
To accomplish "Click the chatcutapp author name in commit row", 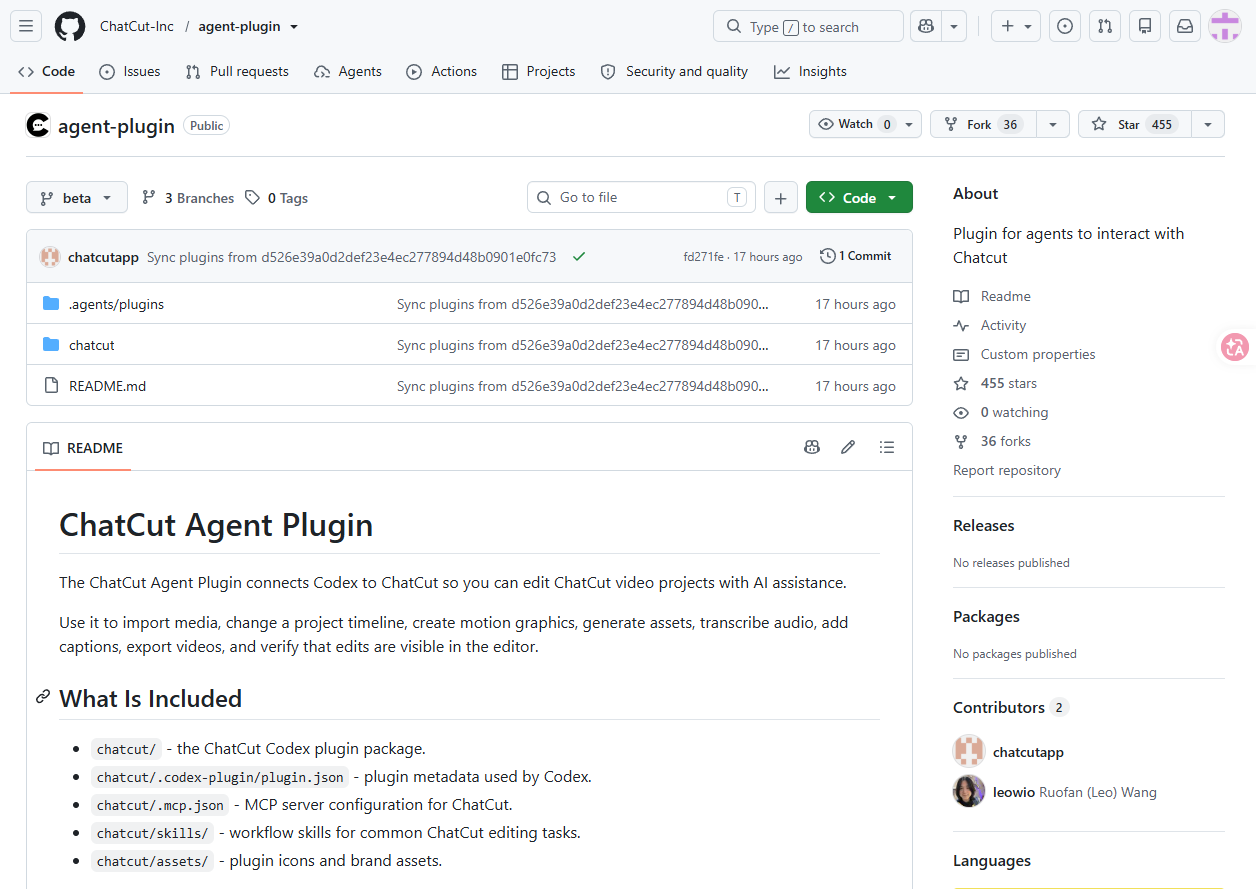I will [103, 257].
